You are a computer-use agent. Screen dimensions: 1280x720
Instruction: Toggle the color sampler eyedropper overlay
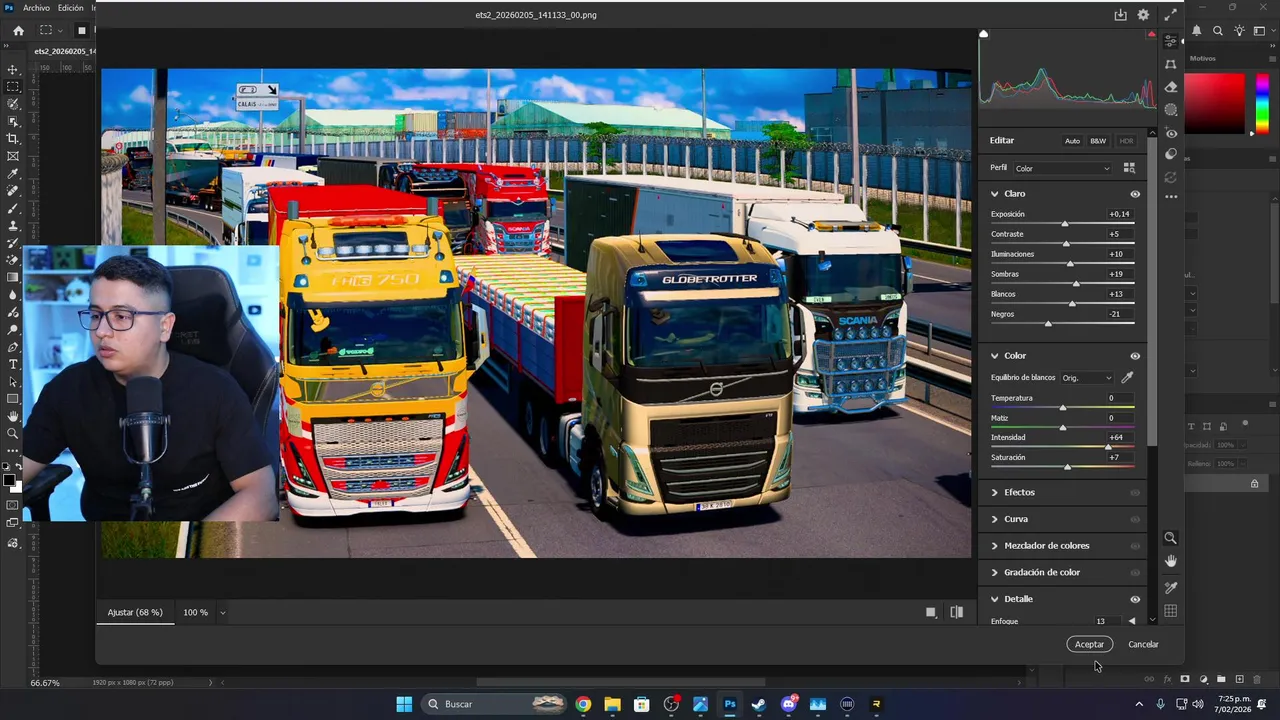(1171, 588)
